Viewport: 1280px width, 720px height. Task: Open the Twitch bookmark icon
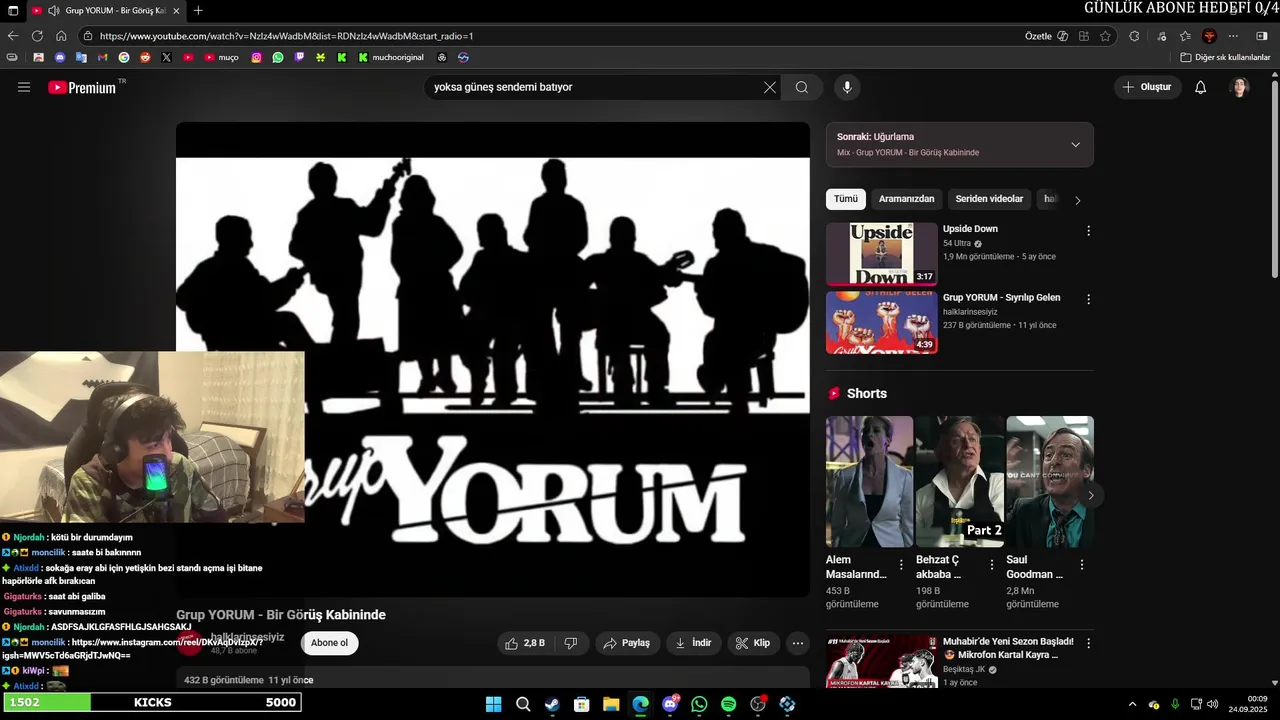click(x=299, y=57)
